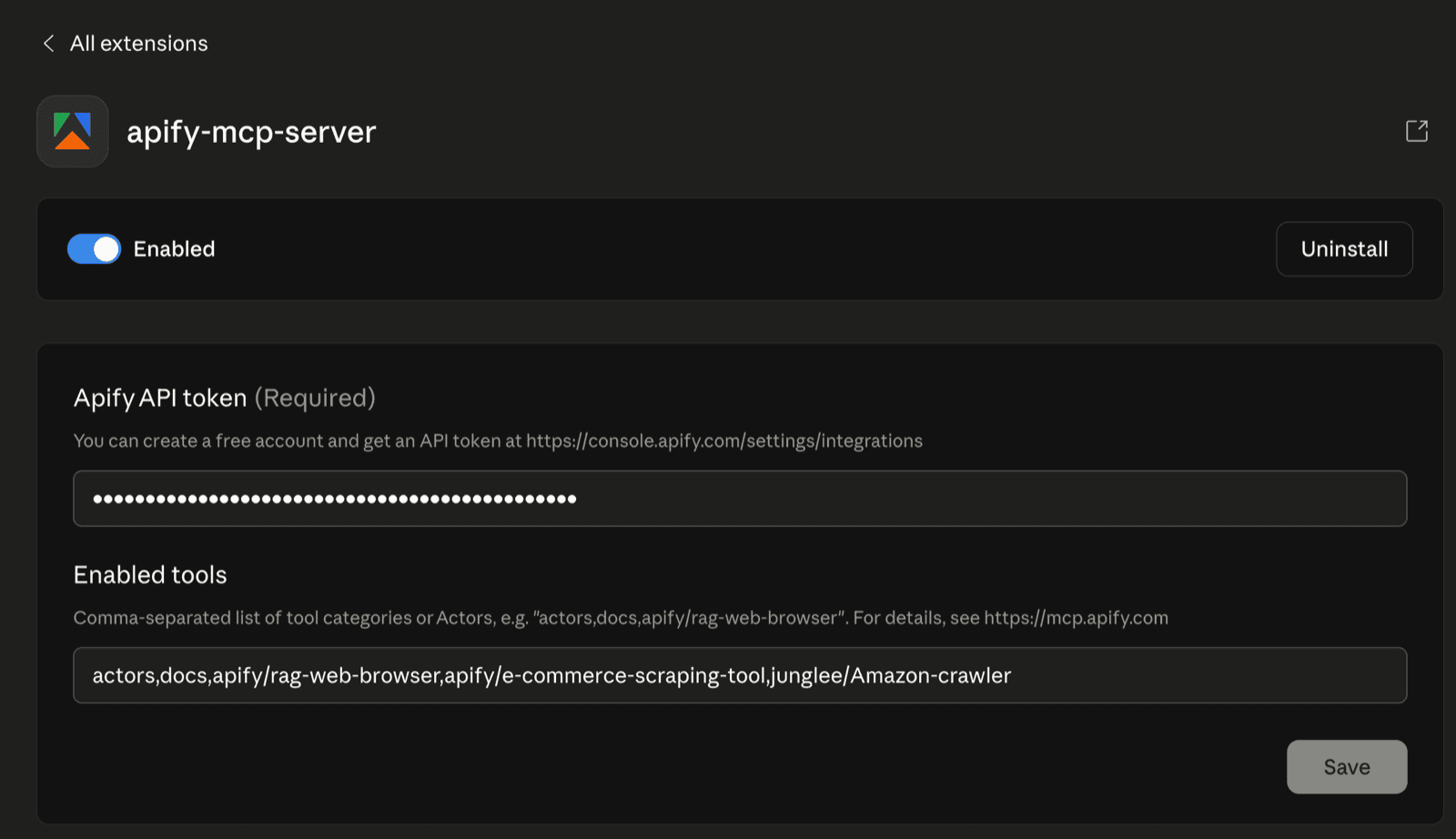Screen dimensions: 1456x839
Task: Focus the Apify API token field
Action: (740, 499)
